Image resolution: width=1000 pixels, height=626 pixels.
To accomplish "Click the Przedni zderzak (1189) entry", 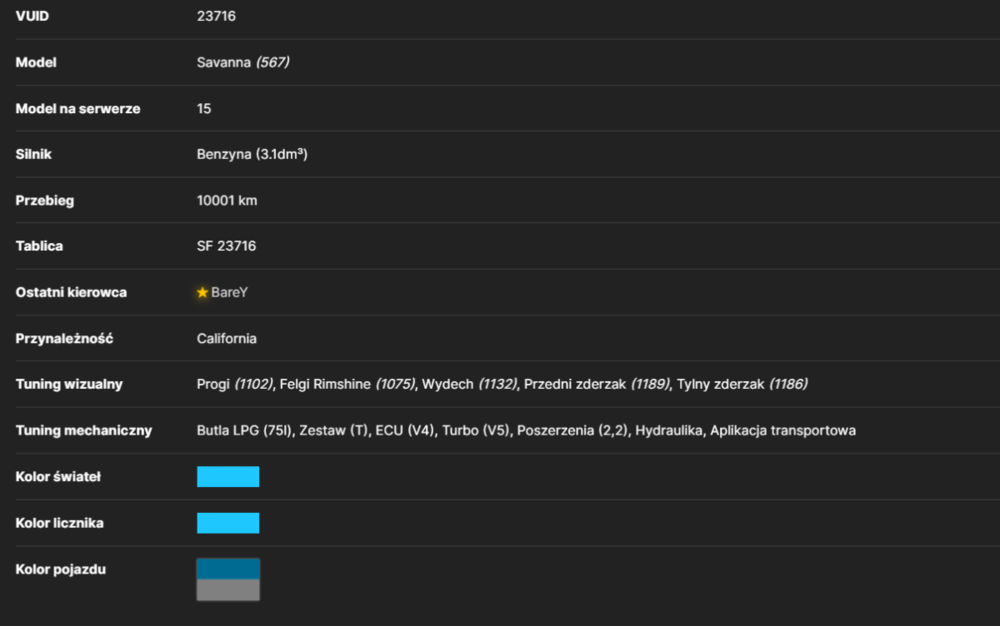I will 597,384.
